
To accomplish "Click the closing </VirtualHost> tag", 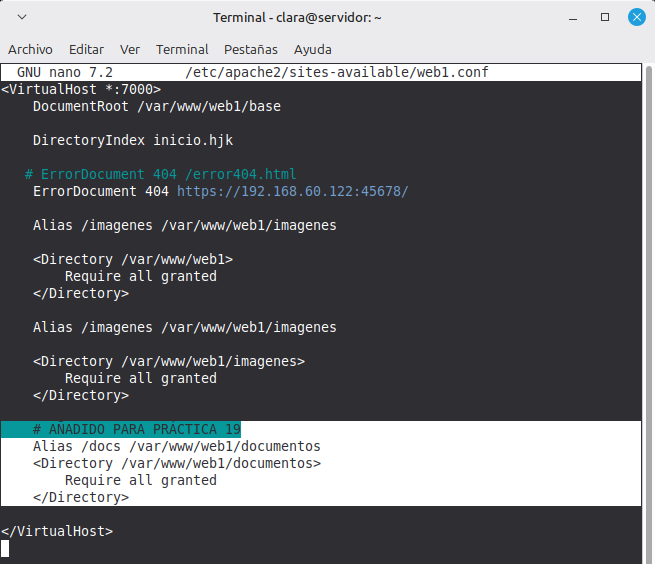I will point(57,531).
